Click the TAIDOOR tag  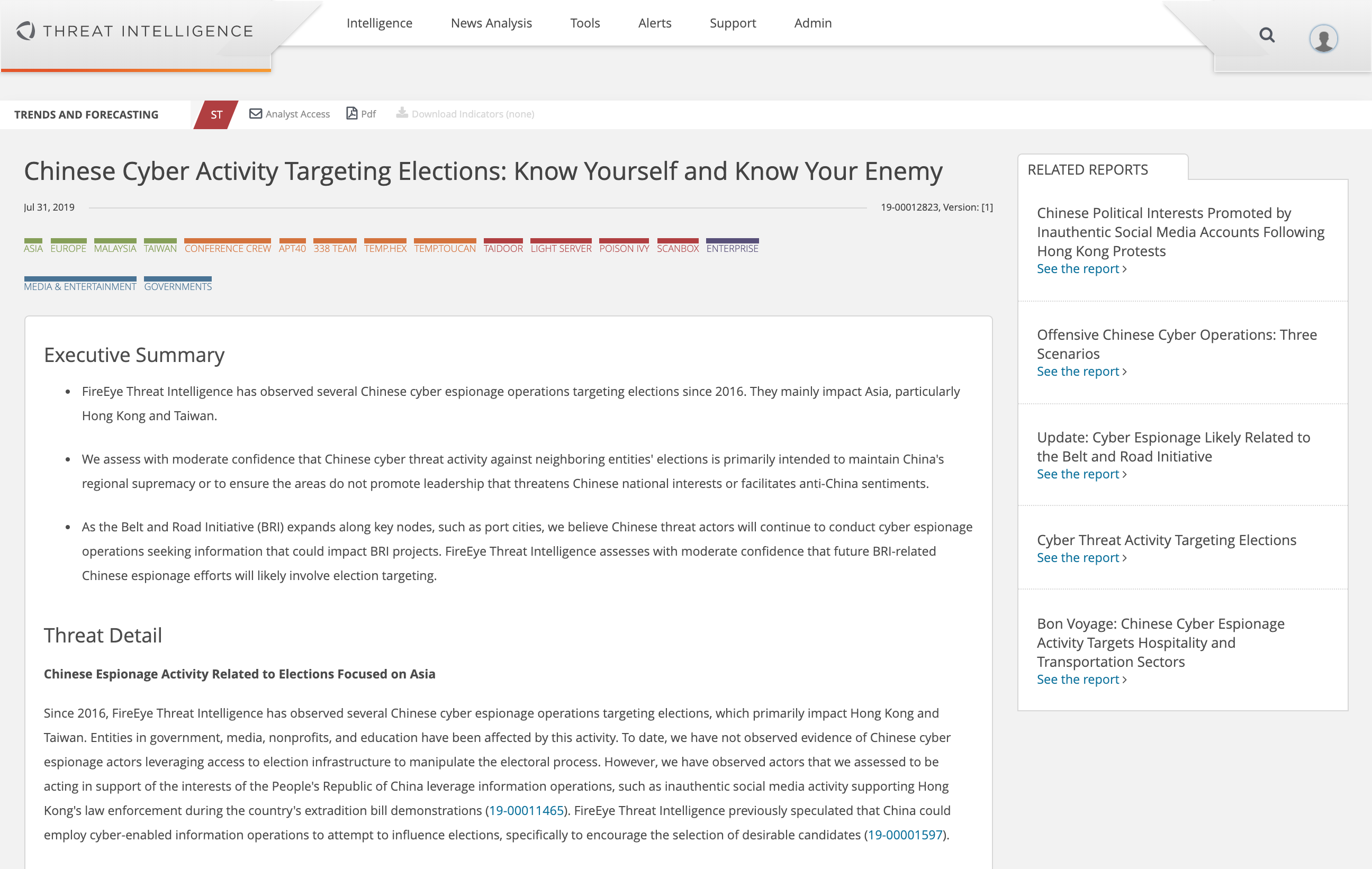tap(503, 246)
